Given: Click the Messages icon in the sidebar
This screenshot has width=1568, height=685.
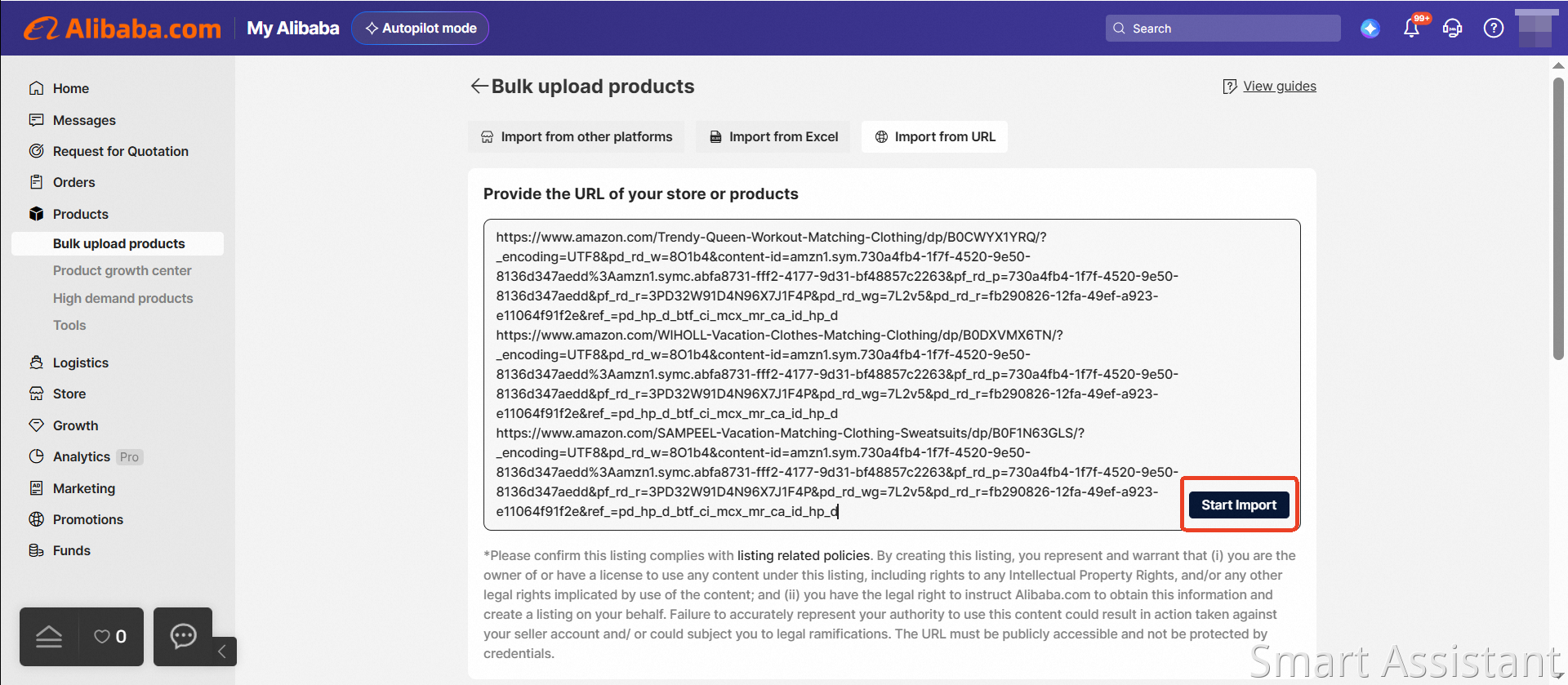Looking at the screenshot, I should pos(36,120).
